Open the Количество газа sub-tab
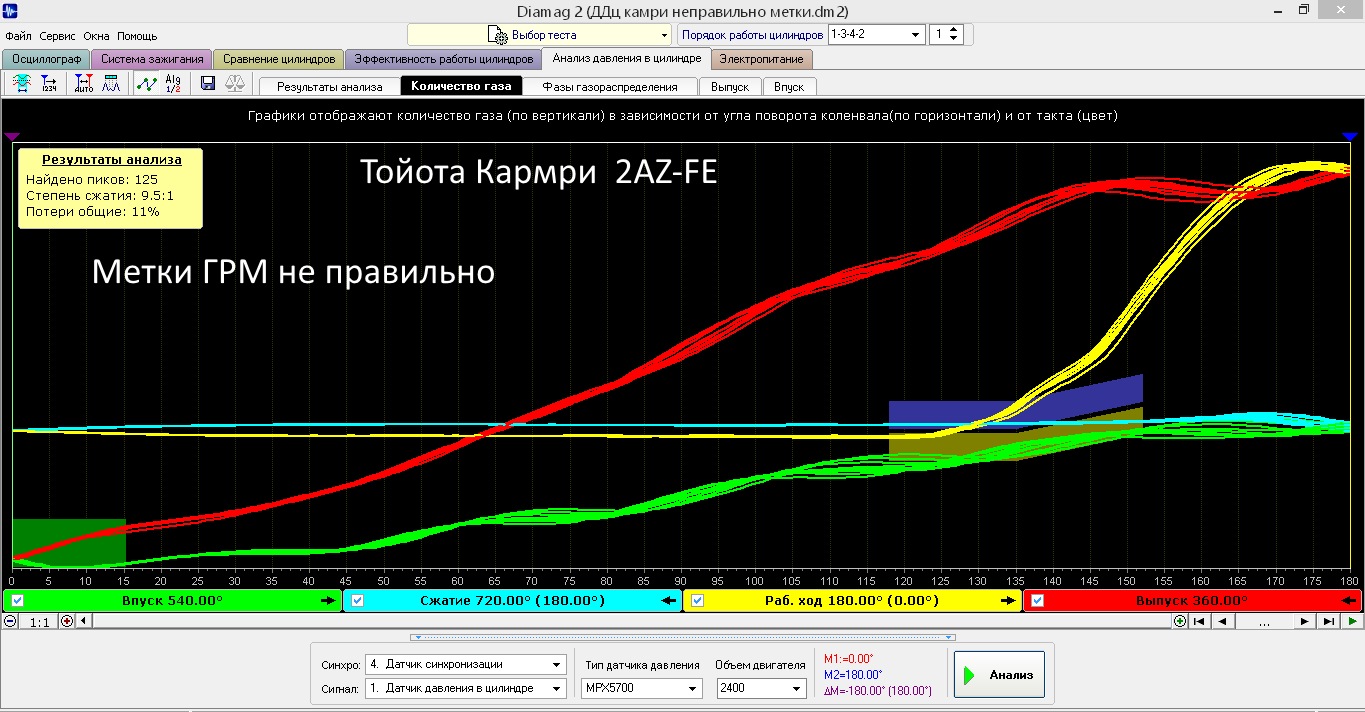The height and width of the screenshot is (712, 1365). pyautogui.click(x=461, y=86)
